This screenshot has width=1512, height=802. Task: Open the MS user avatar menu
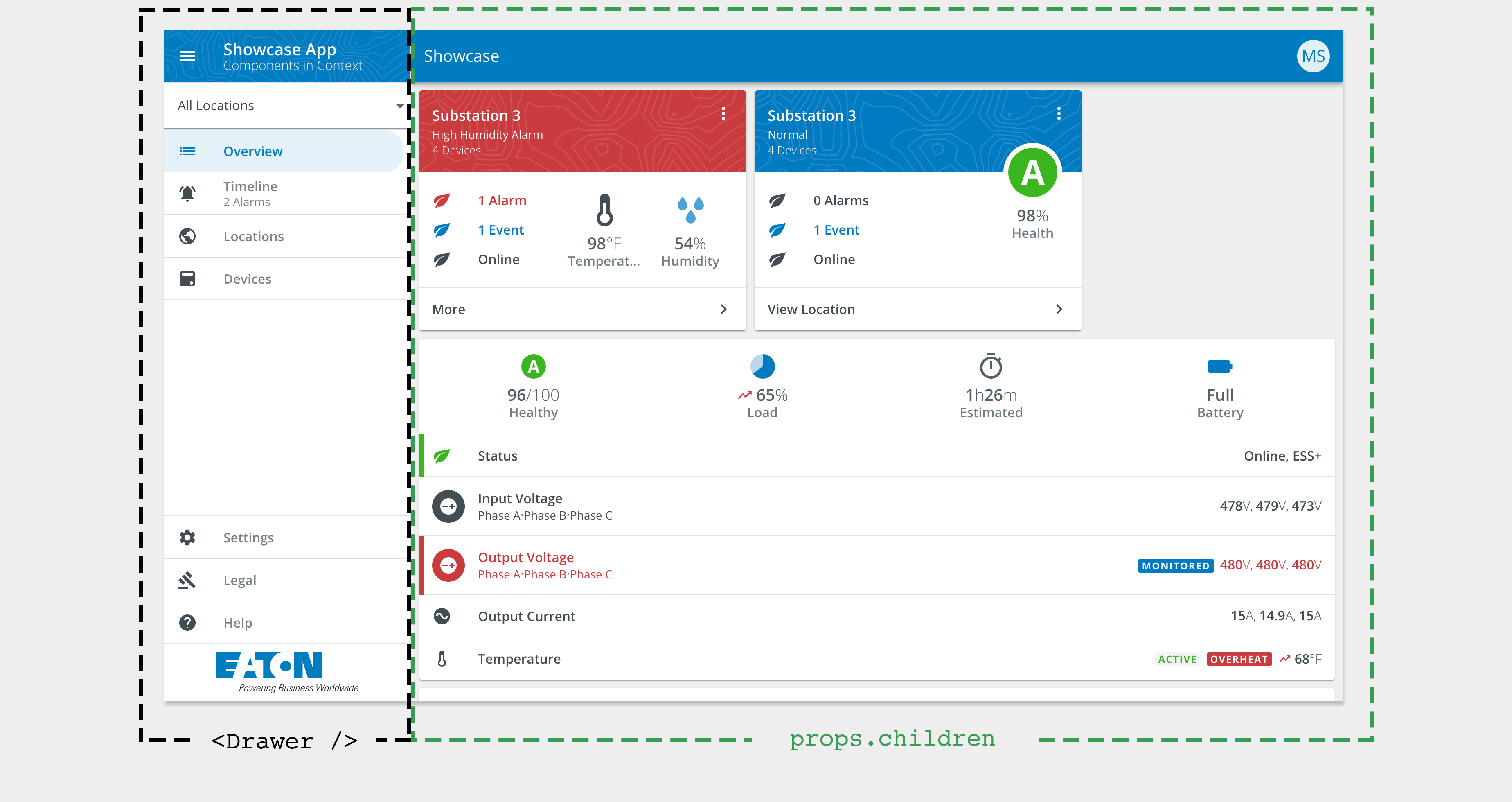[x=1313, y=56]
